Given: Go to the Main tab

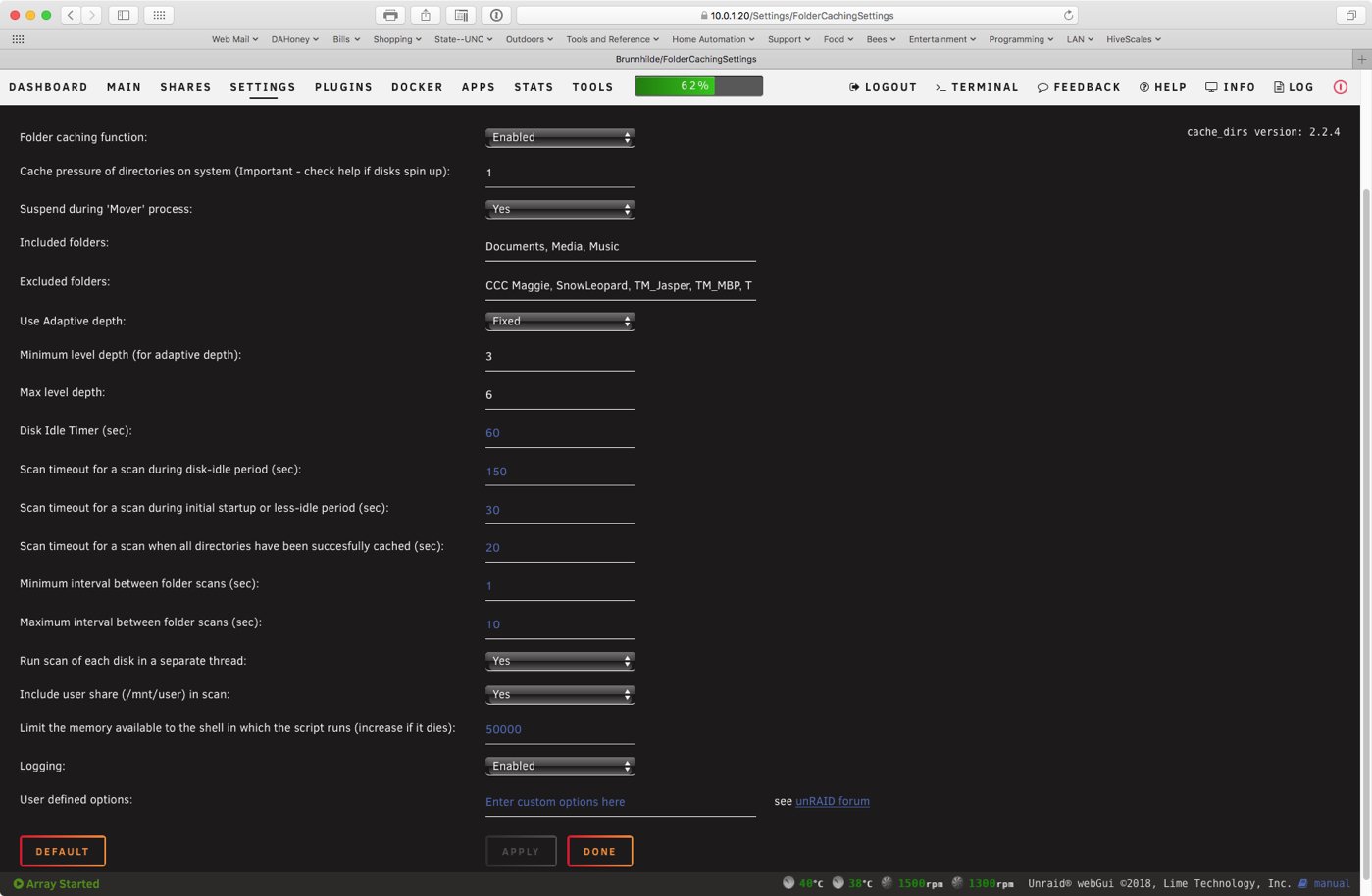Looking at the screenshot, I should point(124,87).
